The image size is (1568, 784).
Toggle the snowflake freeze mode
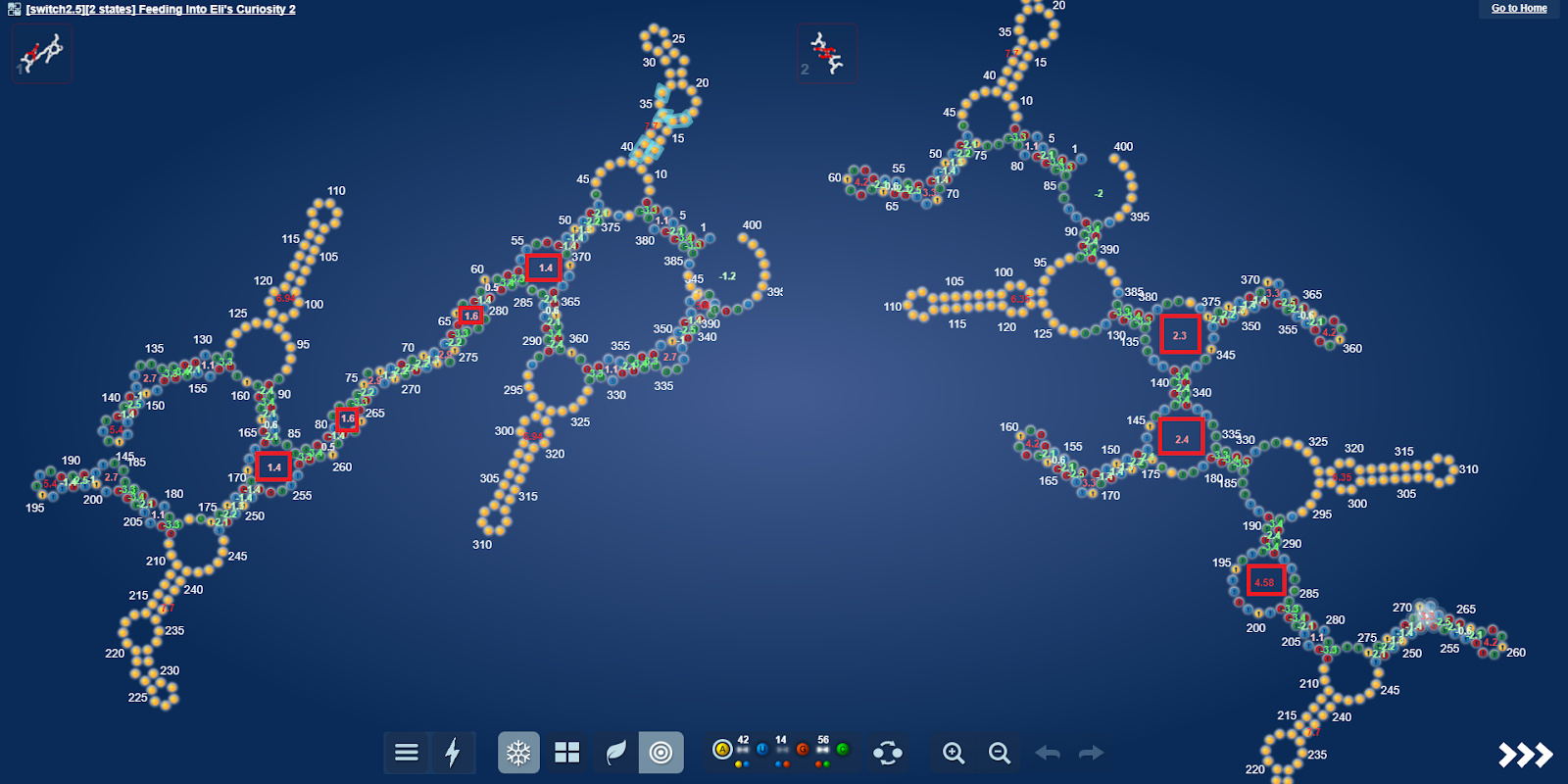tap(518, 753)
